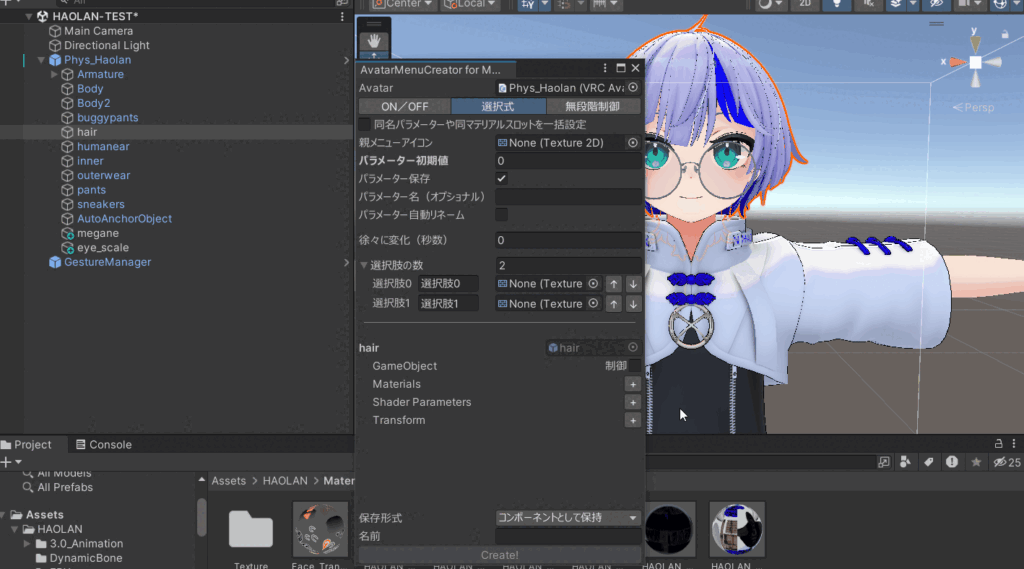
Task: Add Transform entry with plus button
Action: tap(633, 421)
